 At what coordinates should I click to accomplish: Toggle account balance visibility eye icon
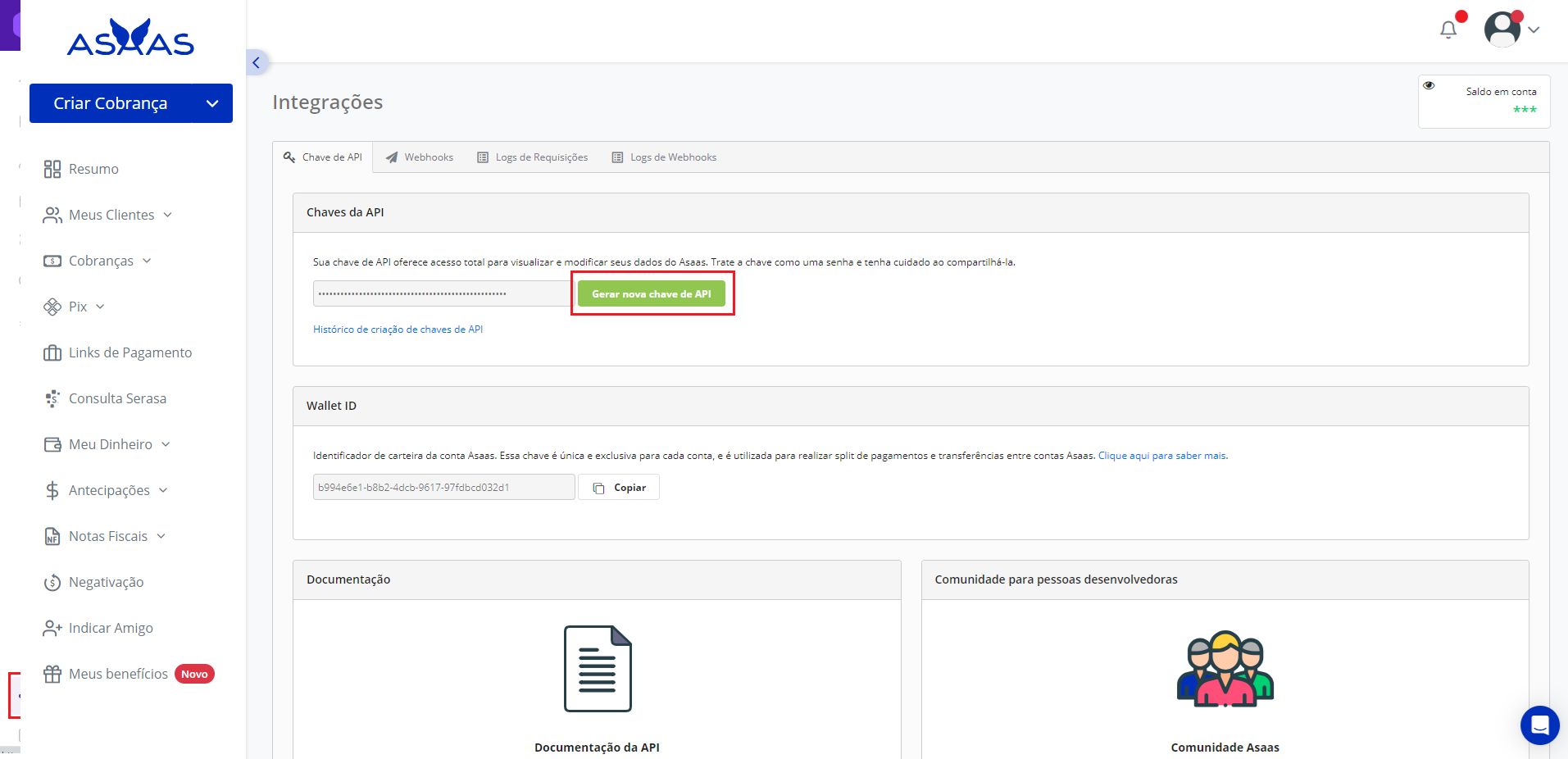pos(1429,85)
